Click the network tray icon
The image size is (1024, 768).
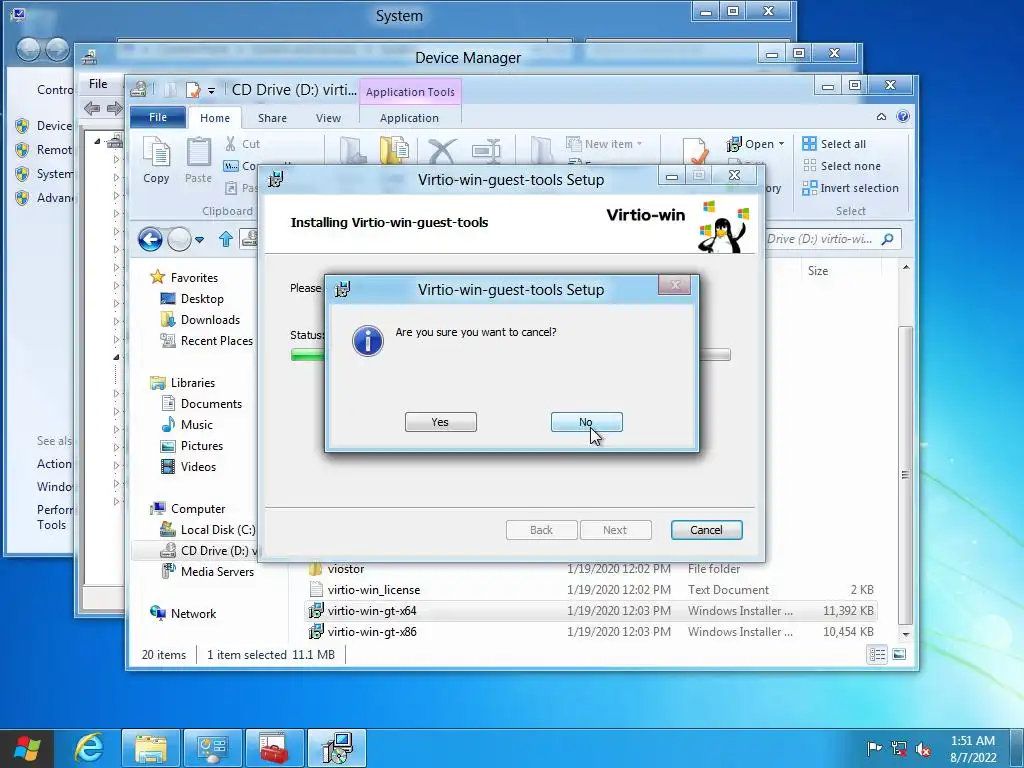pos(899,748)
